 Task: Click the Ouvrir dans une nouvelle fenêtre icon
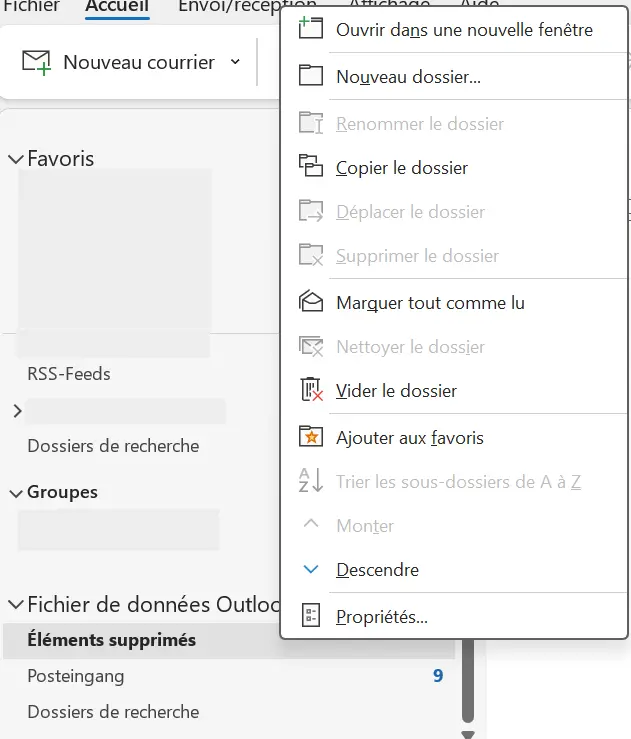(x=311, y=28)
